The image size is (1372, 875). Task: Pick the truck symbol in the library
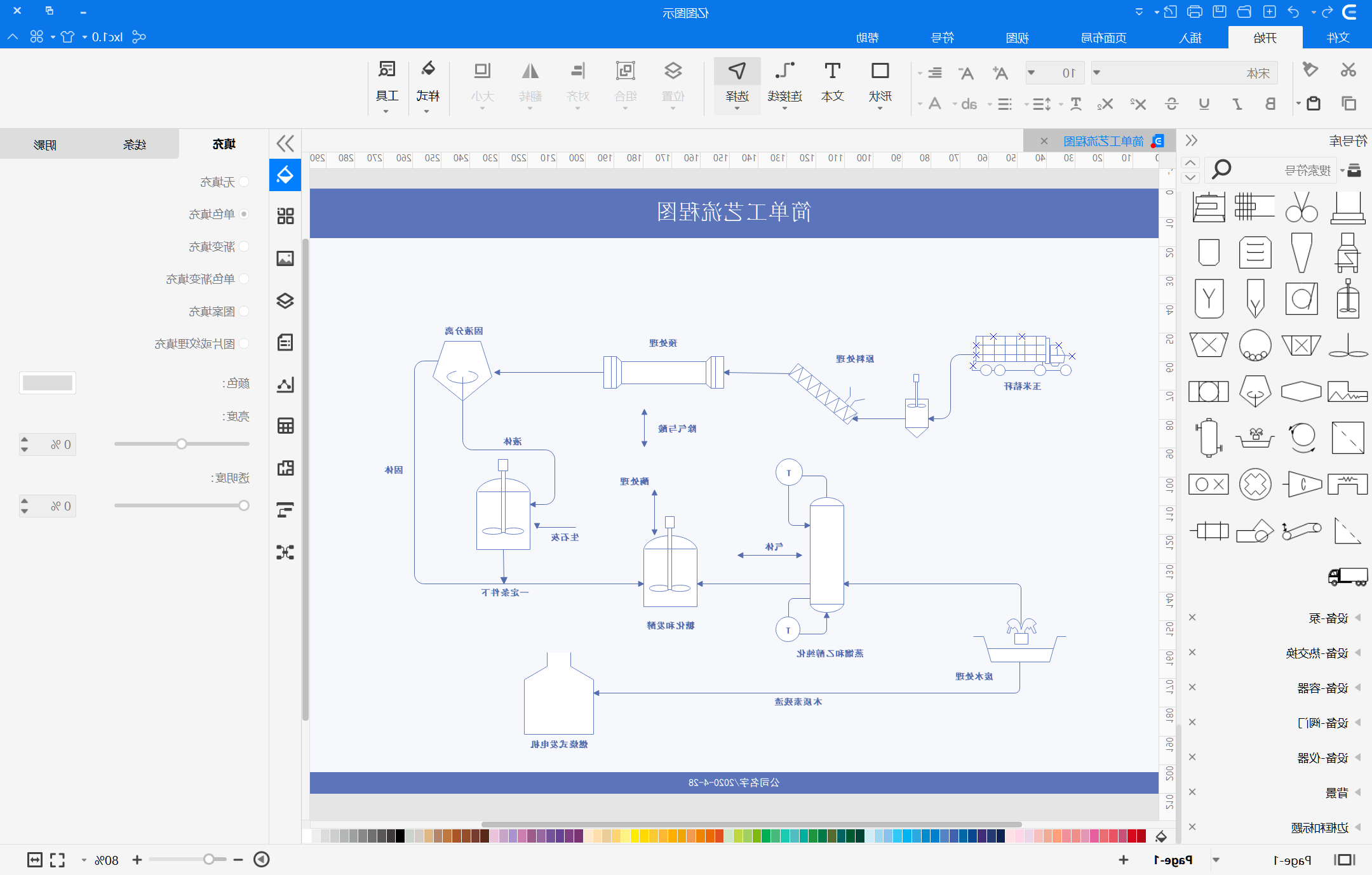1348,577
